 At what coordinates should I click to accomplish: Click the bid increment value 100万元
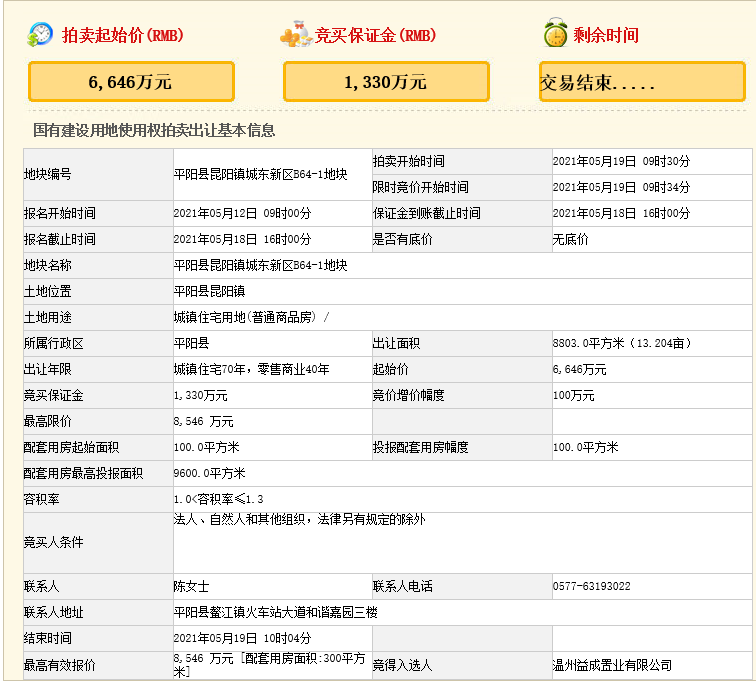[x=573, y=395]
